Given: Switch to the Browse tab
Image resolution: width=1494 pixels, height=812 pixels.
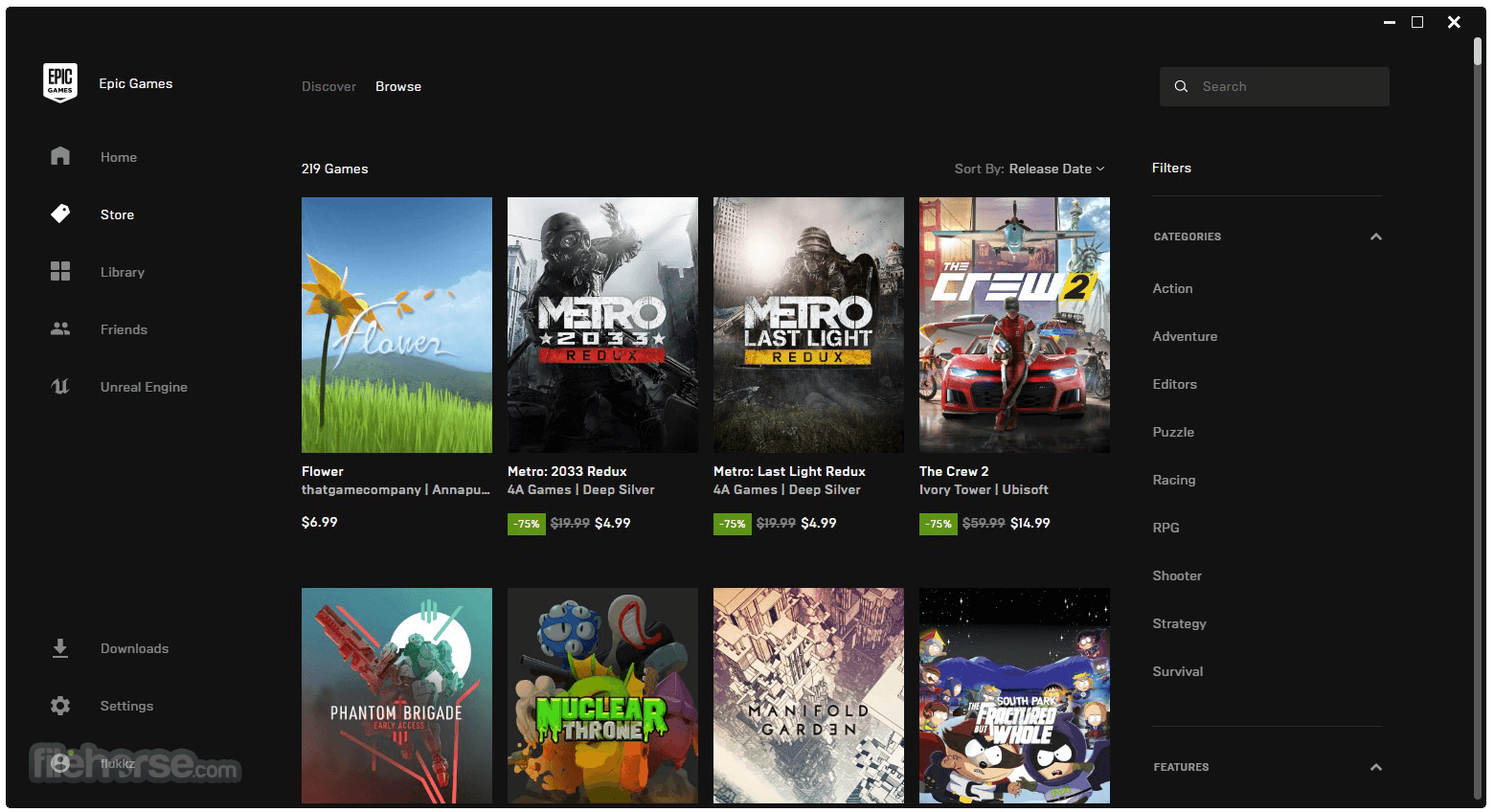Looking at the screenshot, I should tap(398, 86).
